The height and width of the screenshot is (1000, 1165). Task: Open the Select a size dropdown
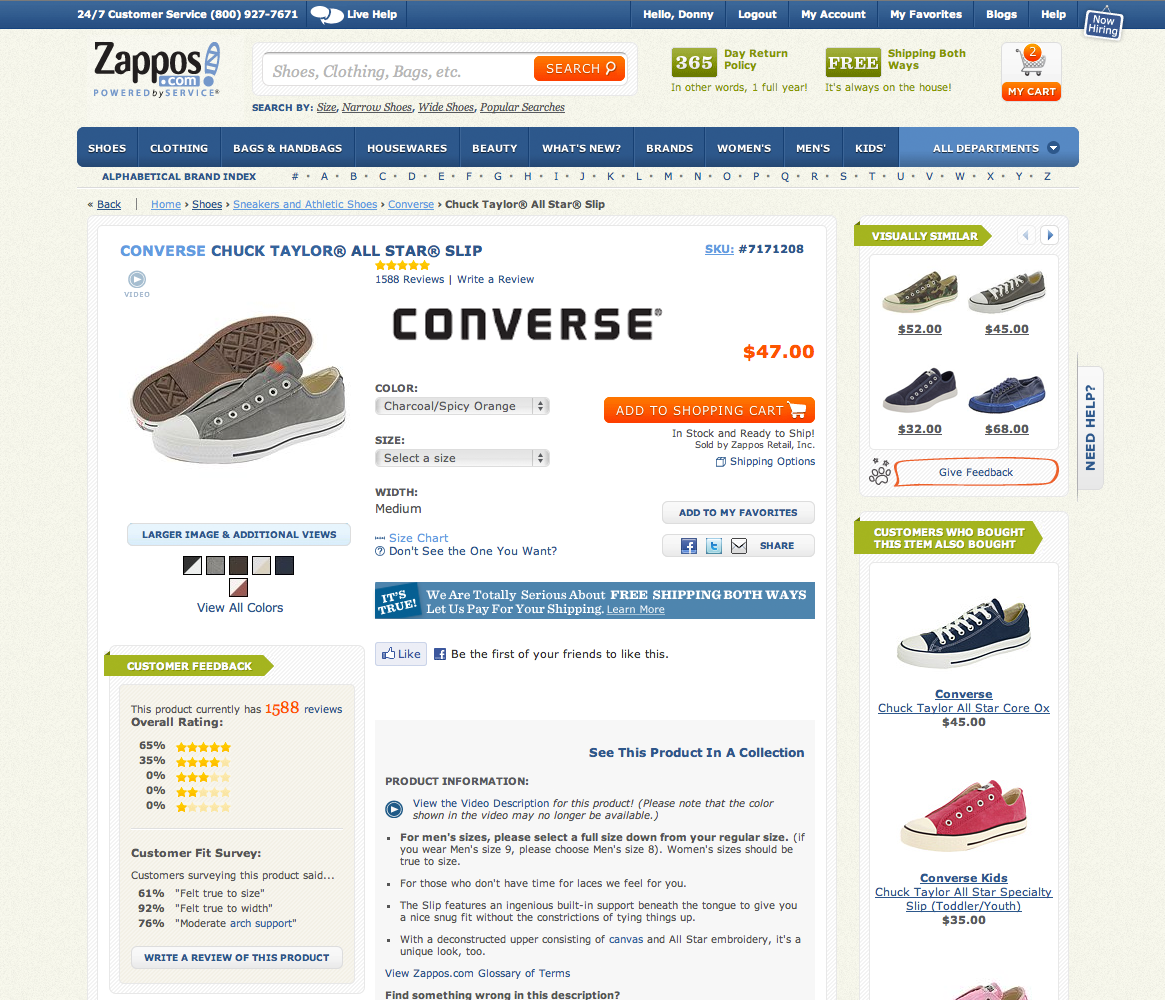(x=462, y=458)
